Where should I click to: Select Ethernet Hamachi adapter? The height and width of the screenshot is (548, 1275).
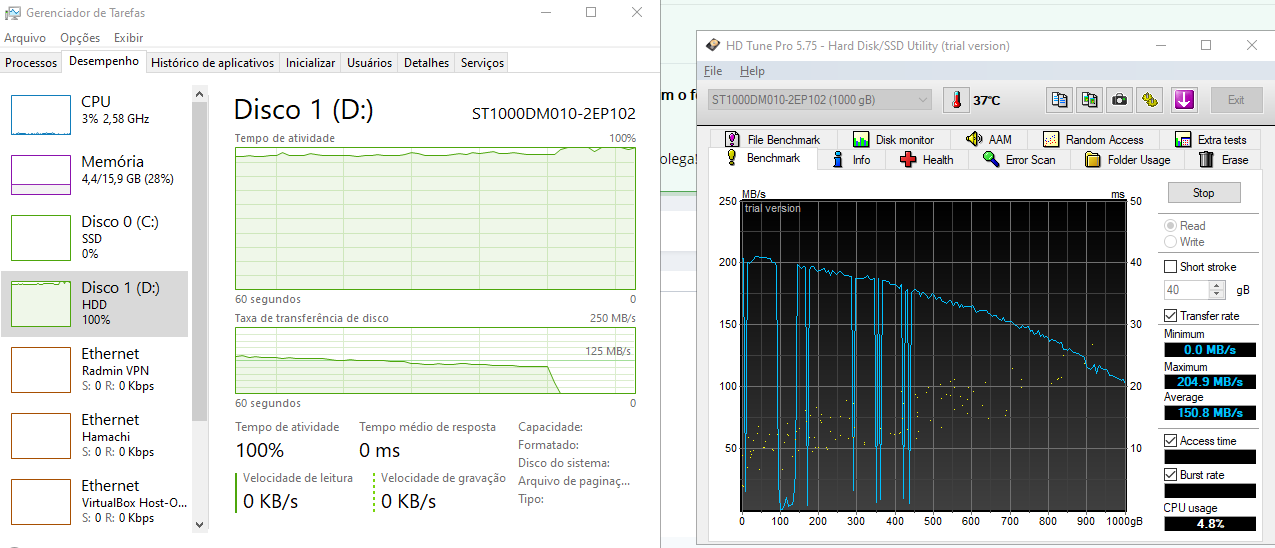point(96,435)
